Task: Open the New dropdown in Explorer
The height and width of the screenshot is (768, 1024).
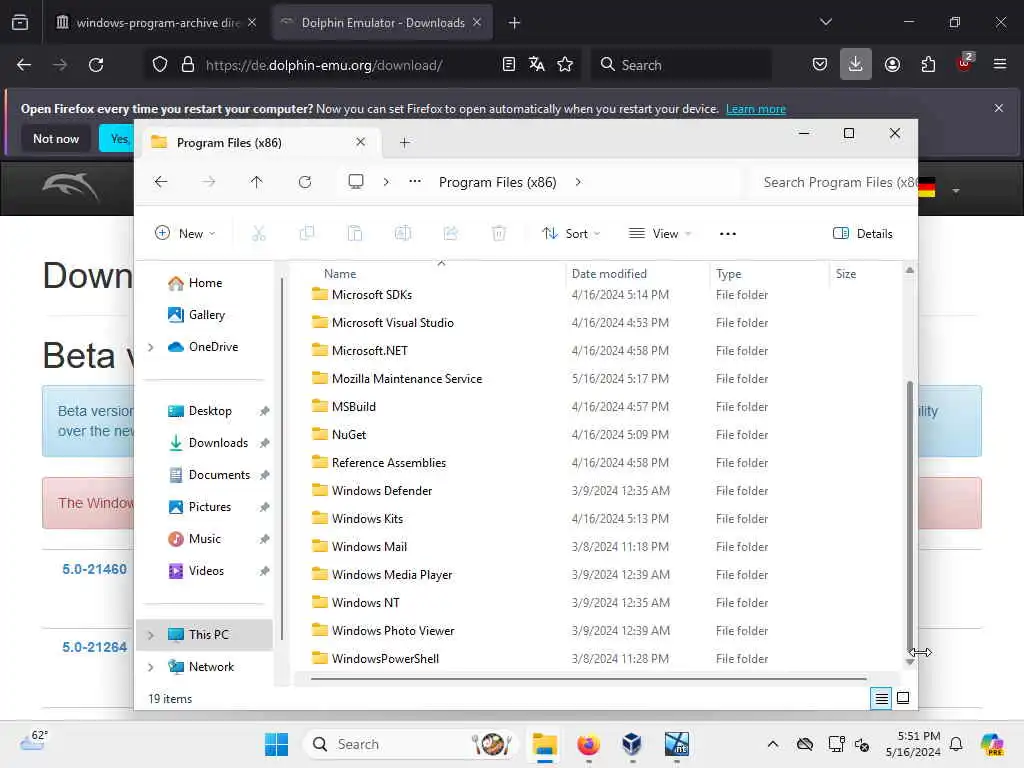Action: tap(185, 234)
